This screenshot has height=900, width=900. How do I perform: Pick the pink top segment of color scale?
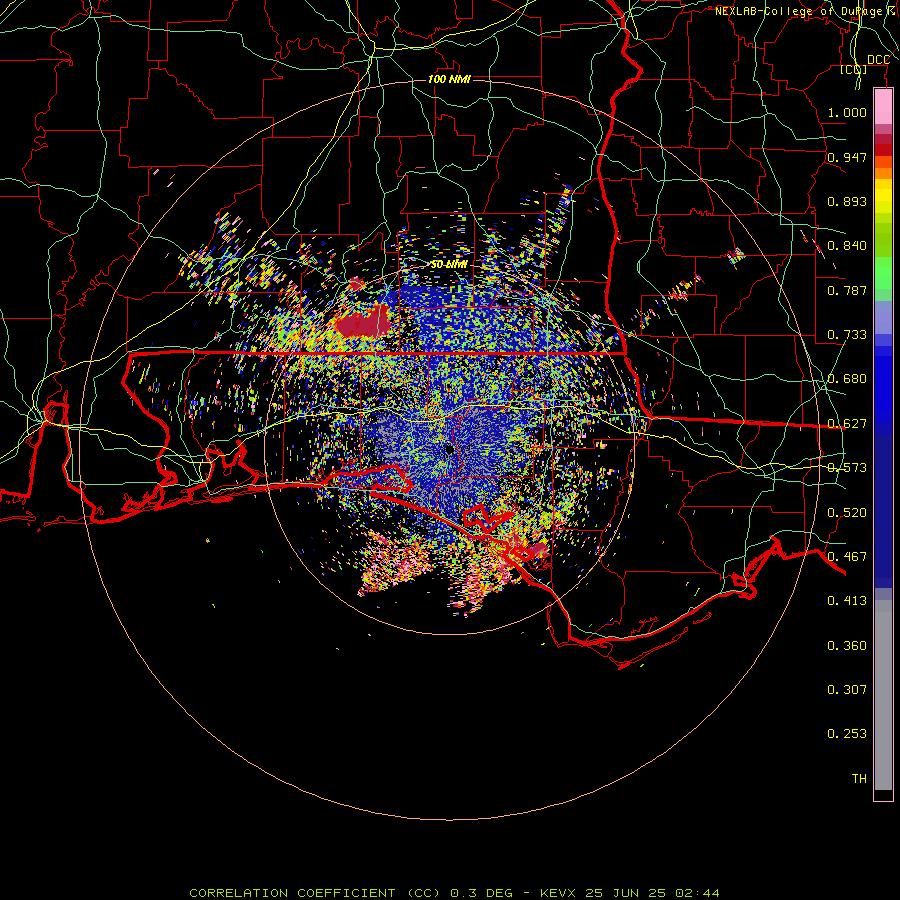coord(883,107)
